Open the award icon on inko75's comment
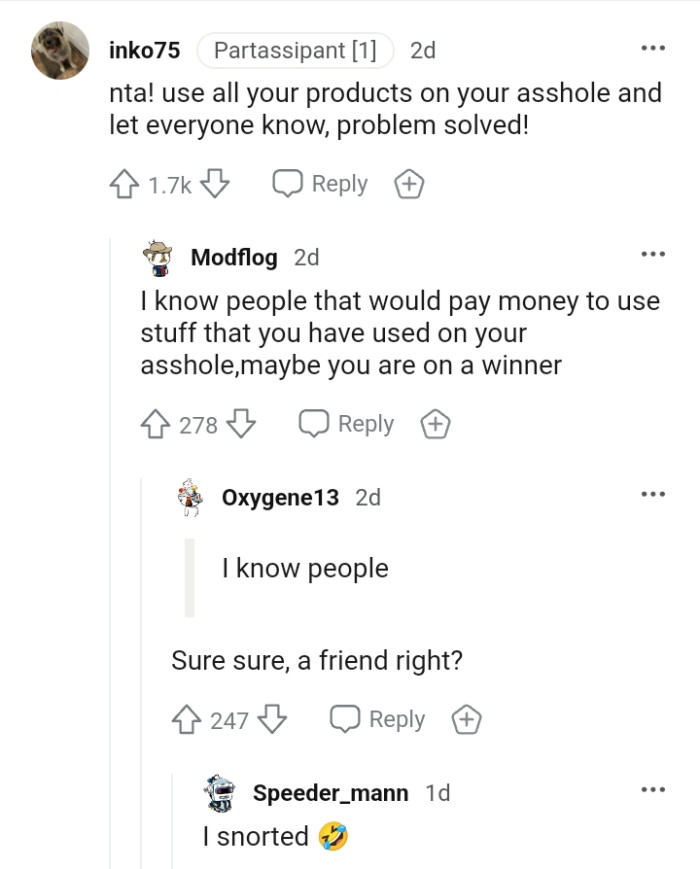The image size is (700, 869). [408, 183]
